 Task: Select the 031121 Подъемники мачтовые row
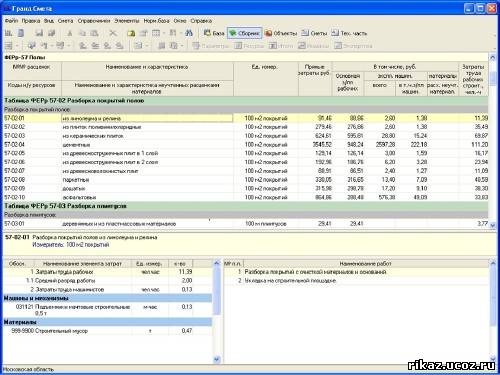[107, 310]
